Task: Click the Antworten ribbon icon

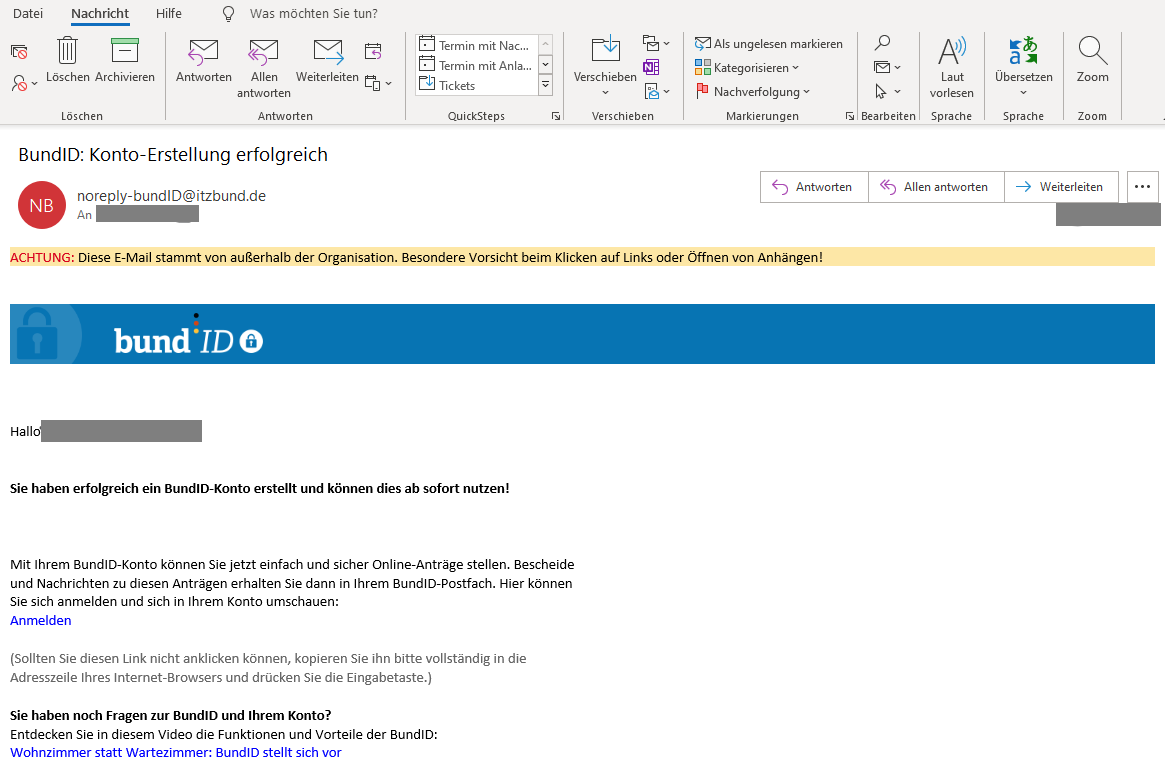Action: pos(204,53)
